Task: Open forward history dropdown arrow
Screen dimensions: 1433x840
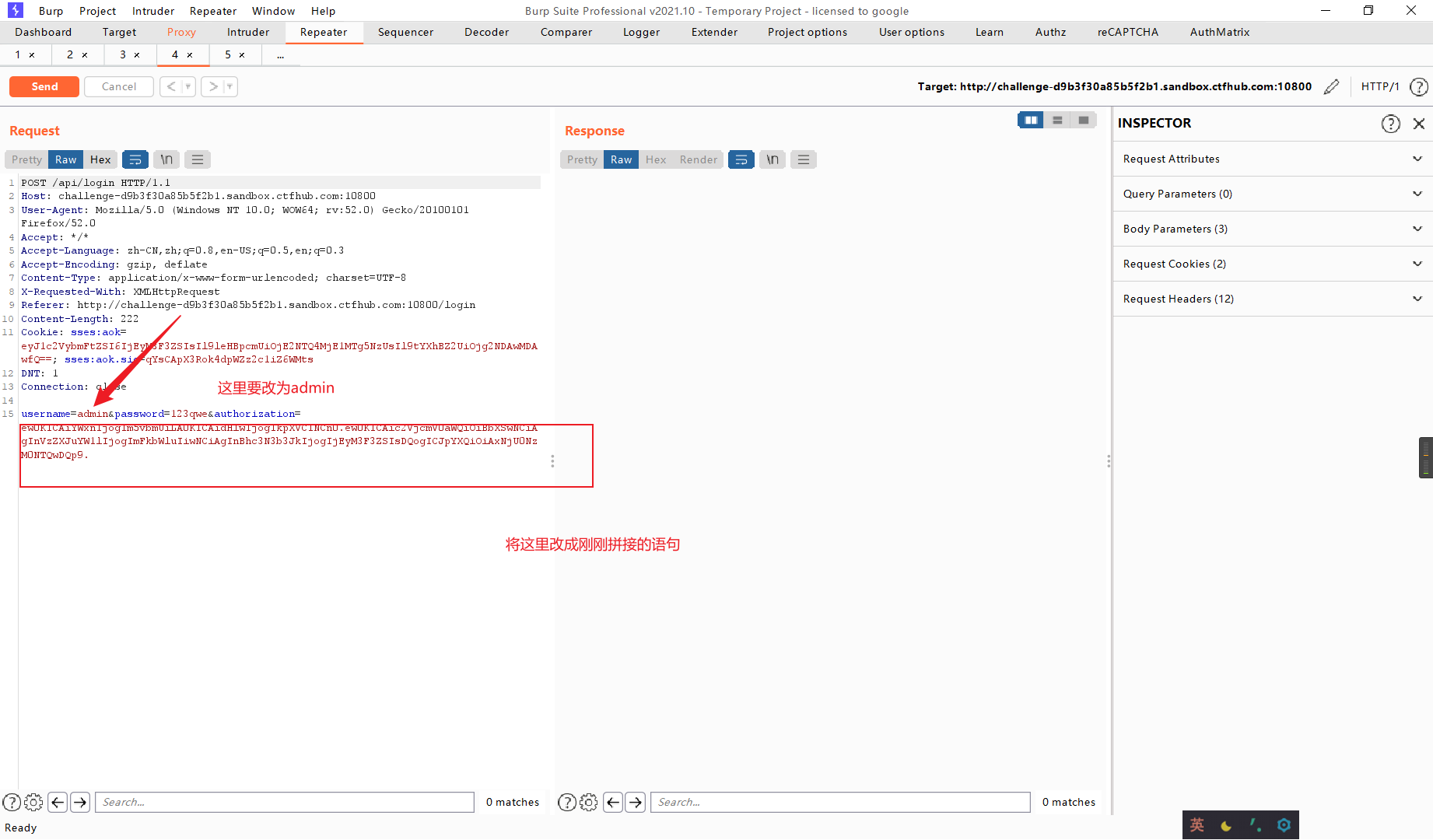Action: coord(229,86)
